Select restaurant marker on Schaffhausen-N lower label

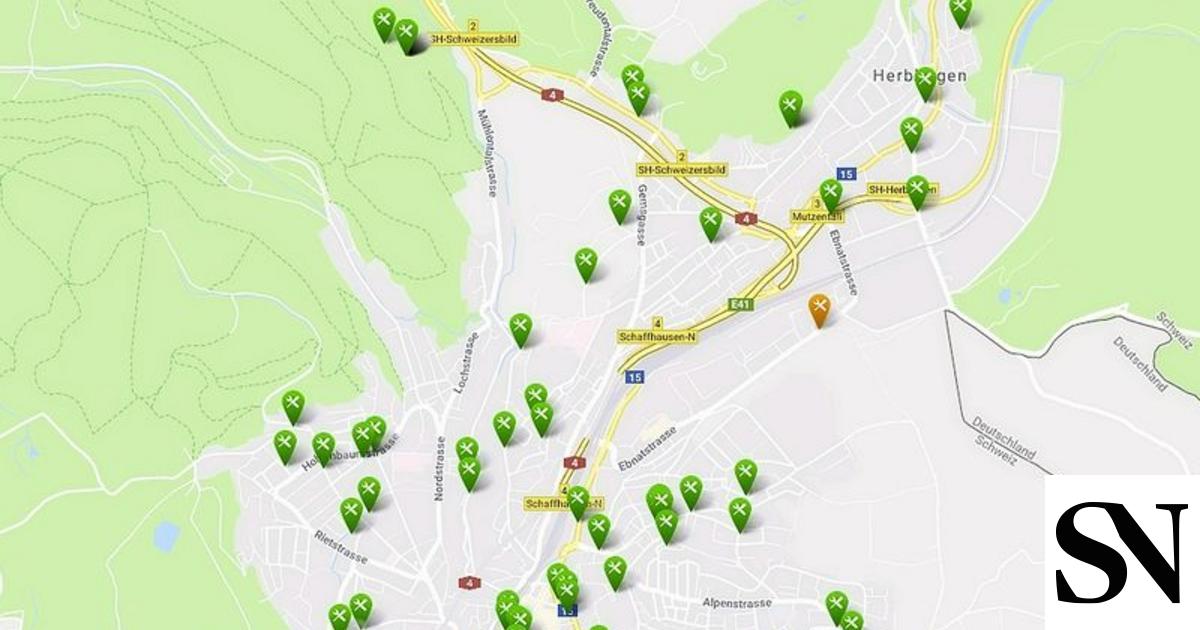[578, 502]
